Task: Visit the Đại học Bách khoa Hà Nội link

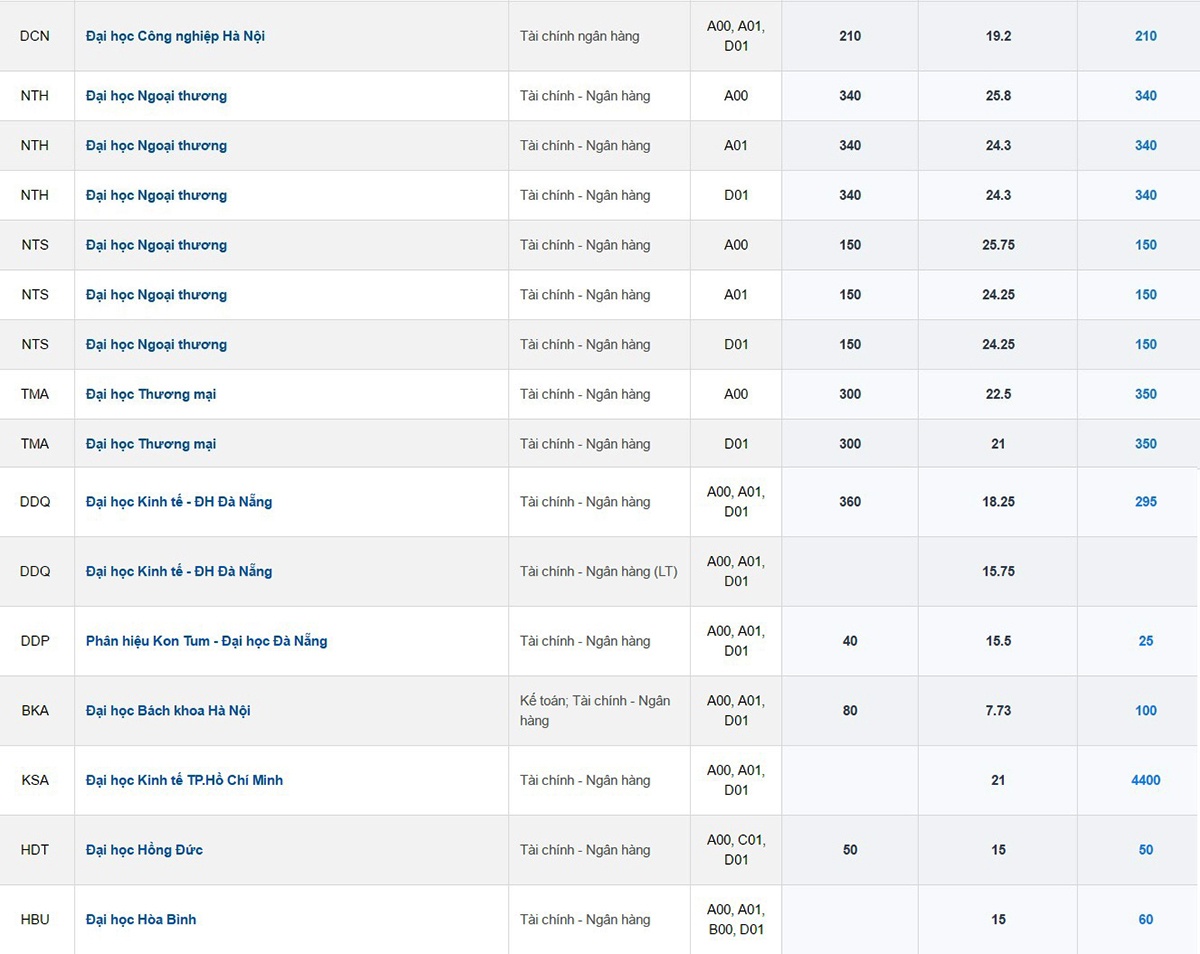Action: tap(168, 711)
